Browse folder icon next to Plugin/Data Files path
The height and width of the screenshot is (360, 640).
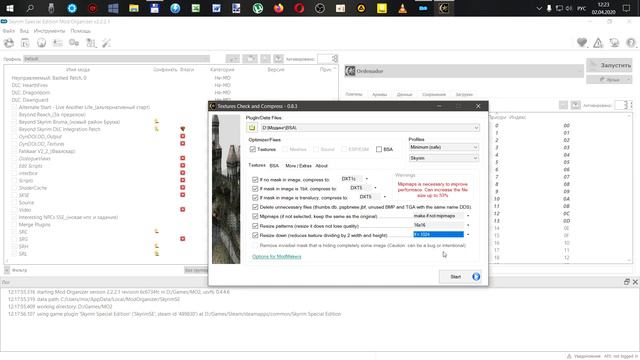252,128
